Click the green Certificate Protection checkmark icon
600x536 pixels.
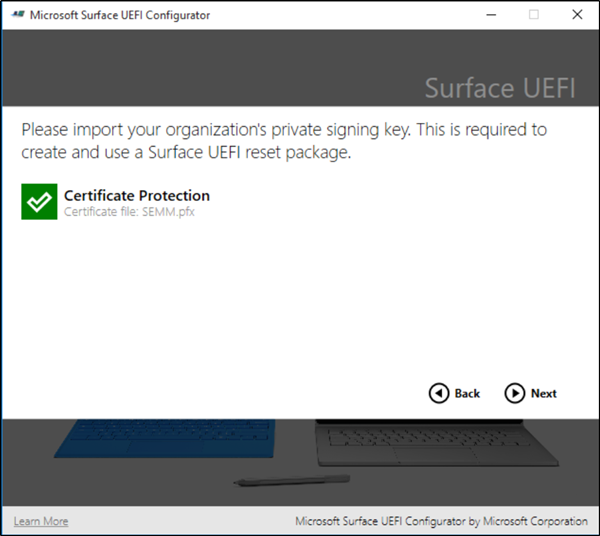click(39, 202)
